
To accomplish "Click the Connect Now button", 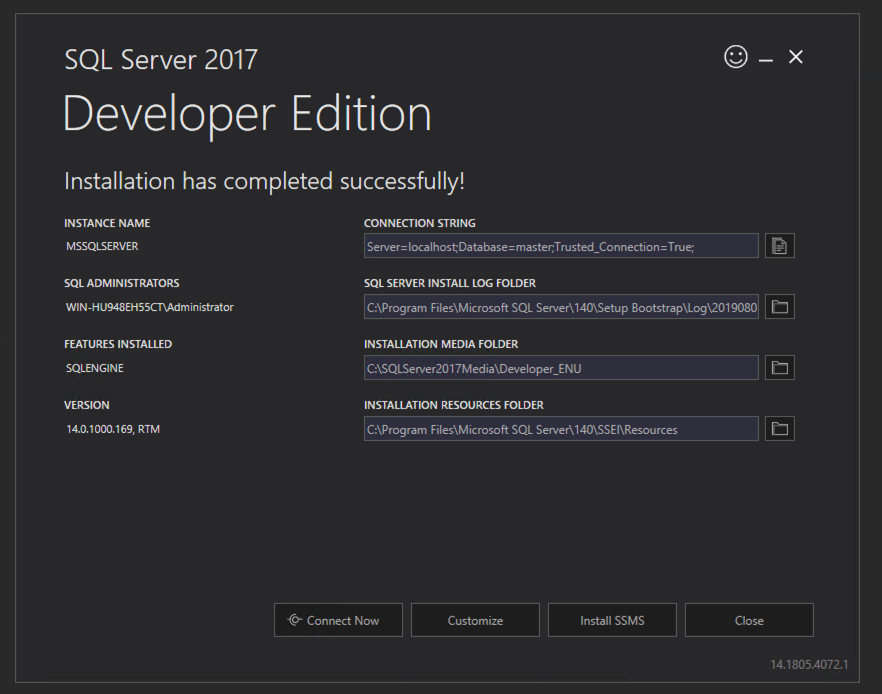I will coord(338,620).
